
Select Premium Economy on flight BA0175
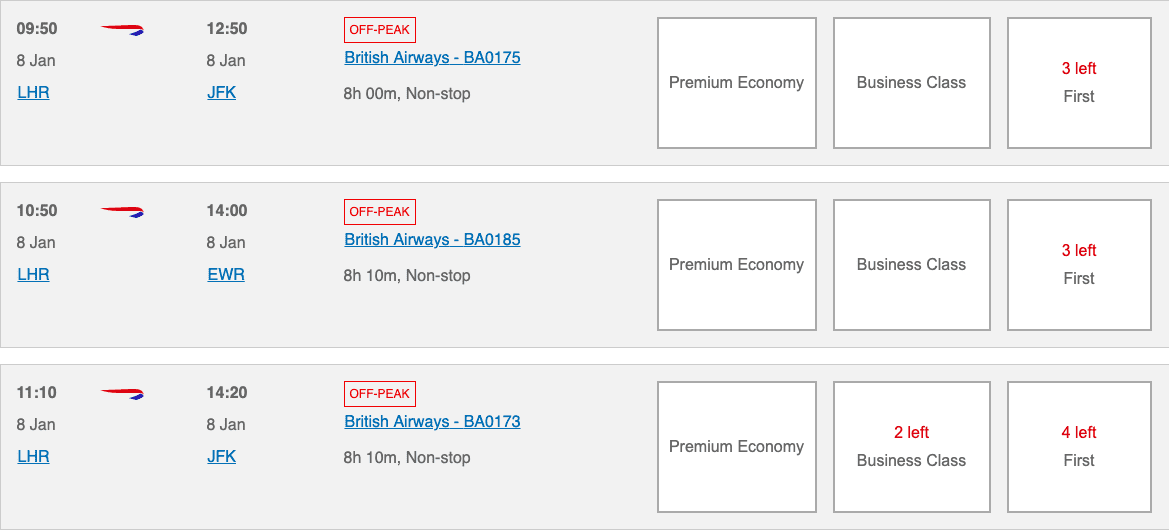[x=736, y=83]
